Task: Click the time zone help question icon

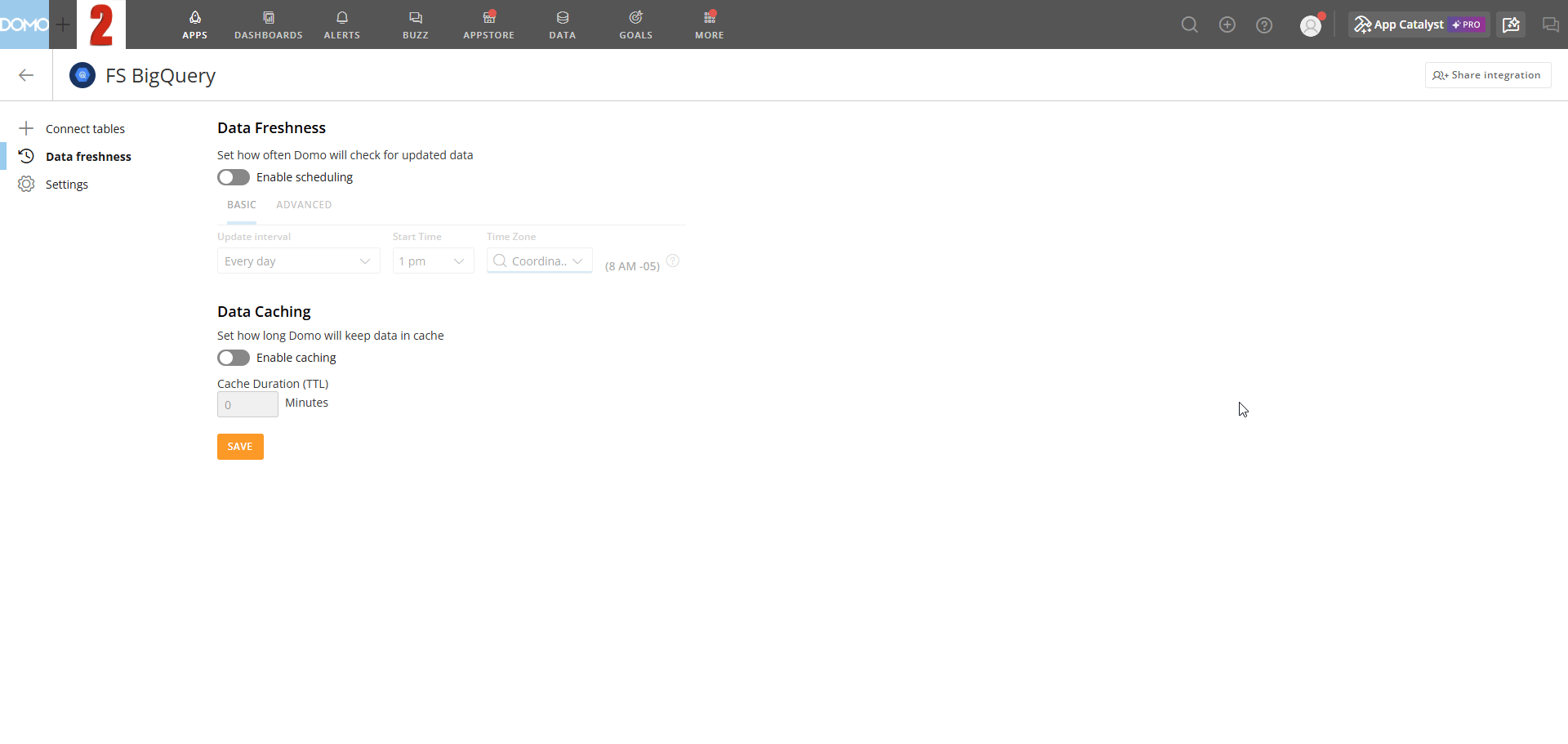Action: point(673,261)
